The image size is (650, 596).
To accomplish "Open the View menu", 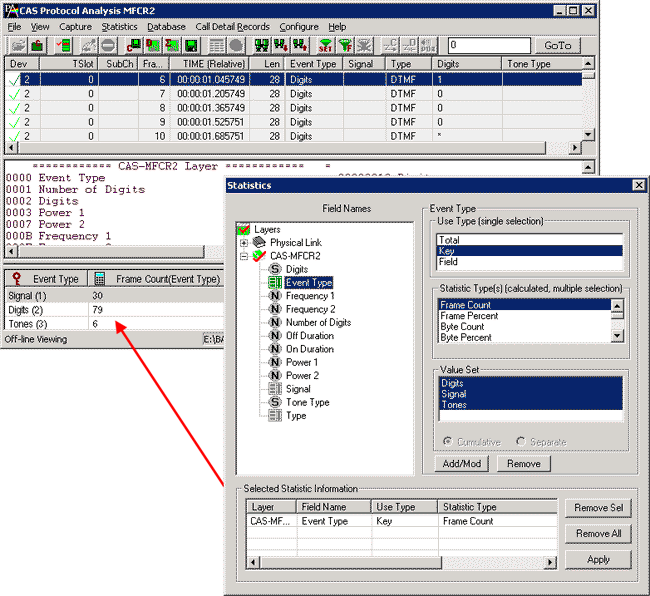I will pos(40,27).
